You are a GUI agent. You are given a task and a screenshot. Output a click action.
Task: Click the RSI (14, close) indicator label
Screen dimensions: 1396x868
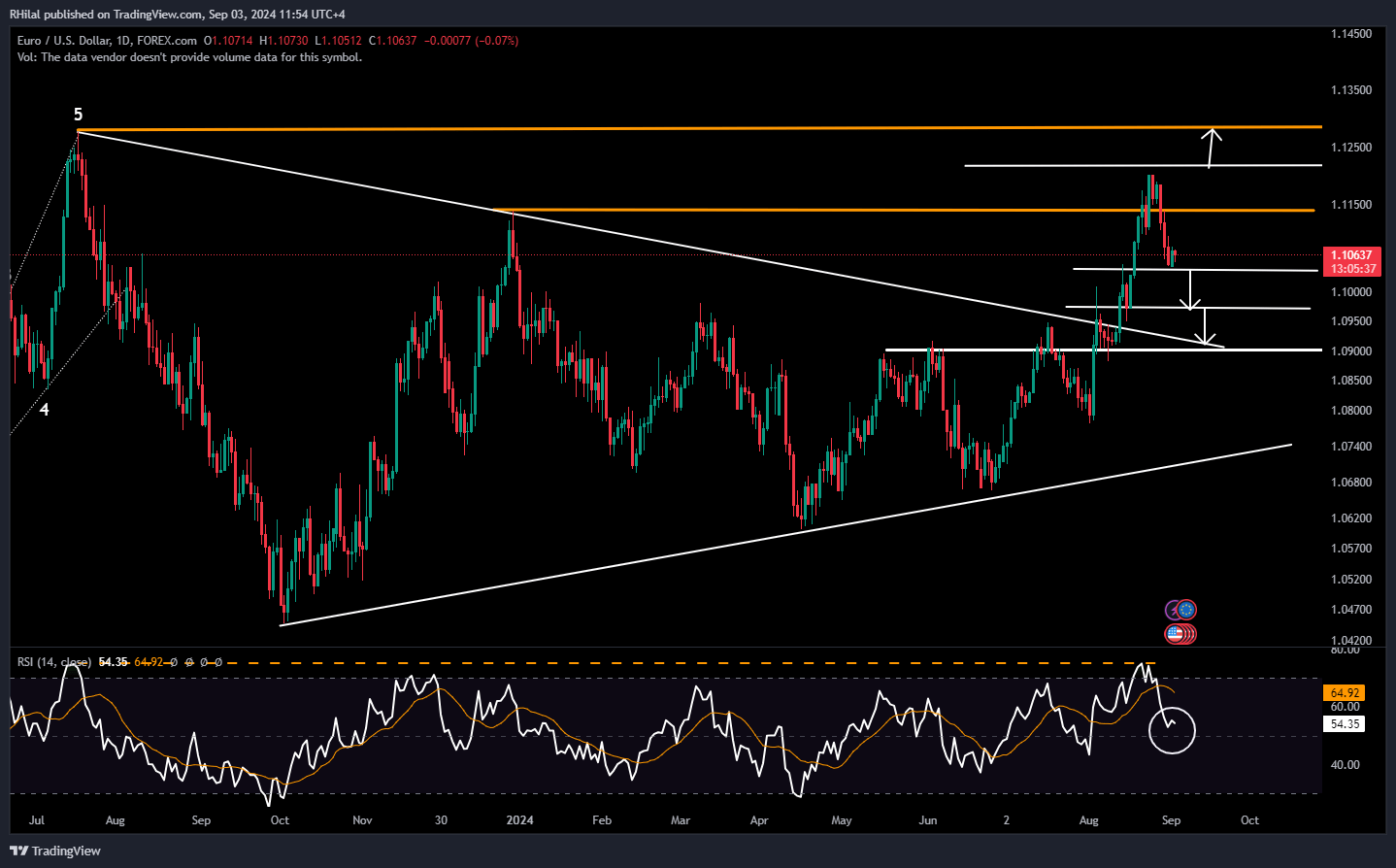54,662
